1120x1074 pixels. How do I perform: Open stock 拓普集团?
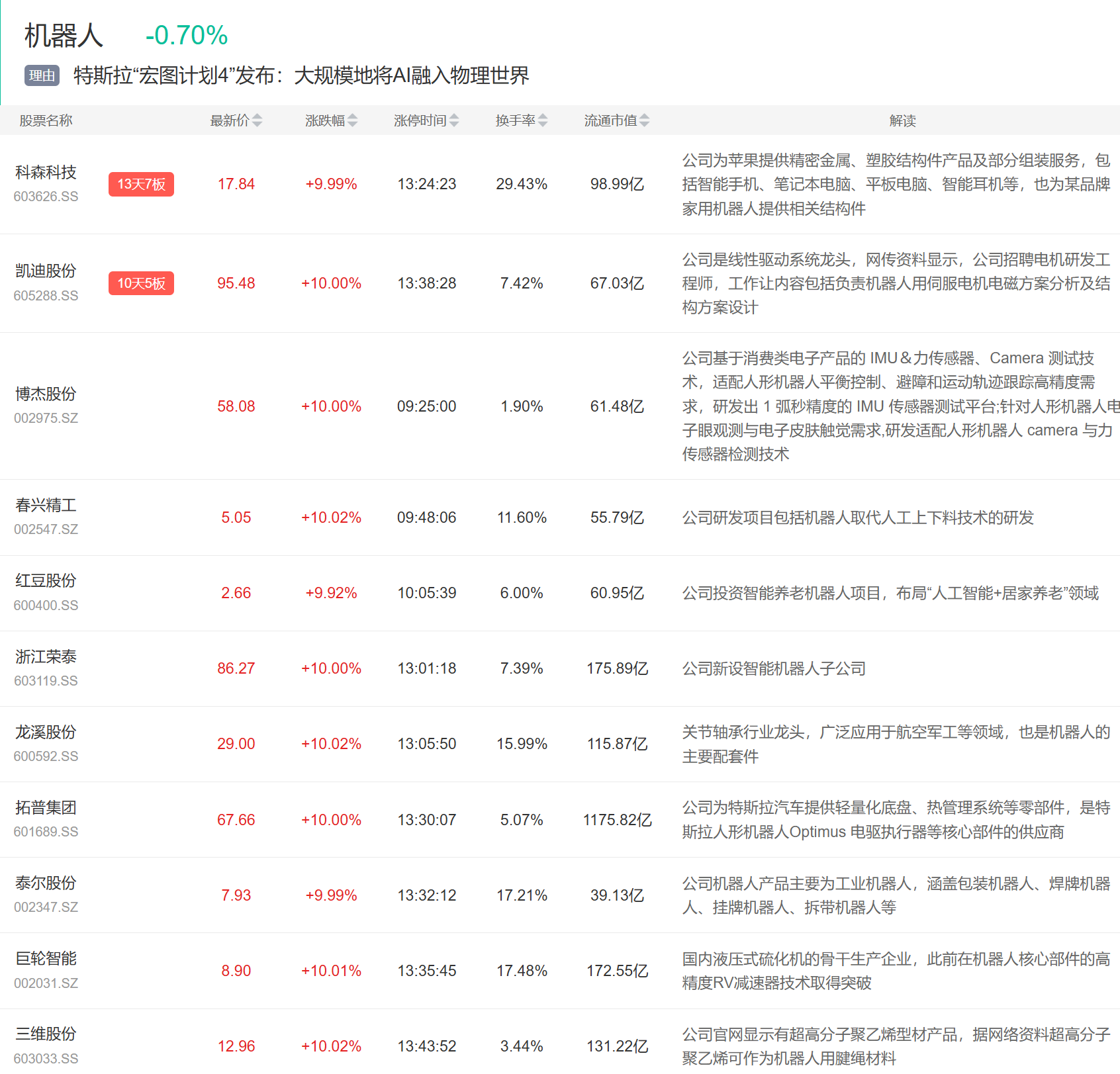pyautogui.click(x=46, y=807)
